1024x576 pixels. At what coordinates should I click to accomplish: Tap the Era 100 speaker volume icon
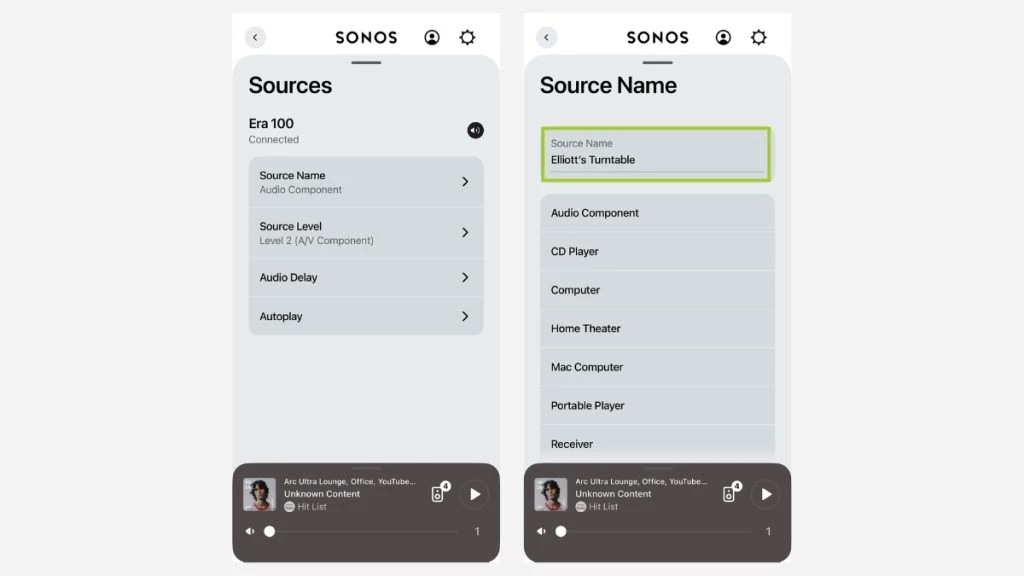tap(475, 130)
